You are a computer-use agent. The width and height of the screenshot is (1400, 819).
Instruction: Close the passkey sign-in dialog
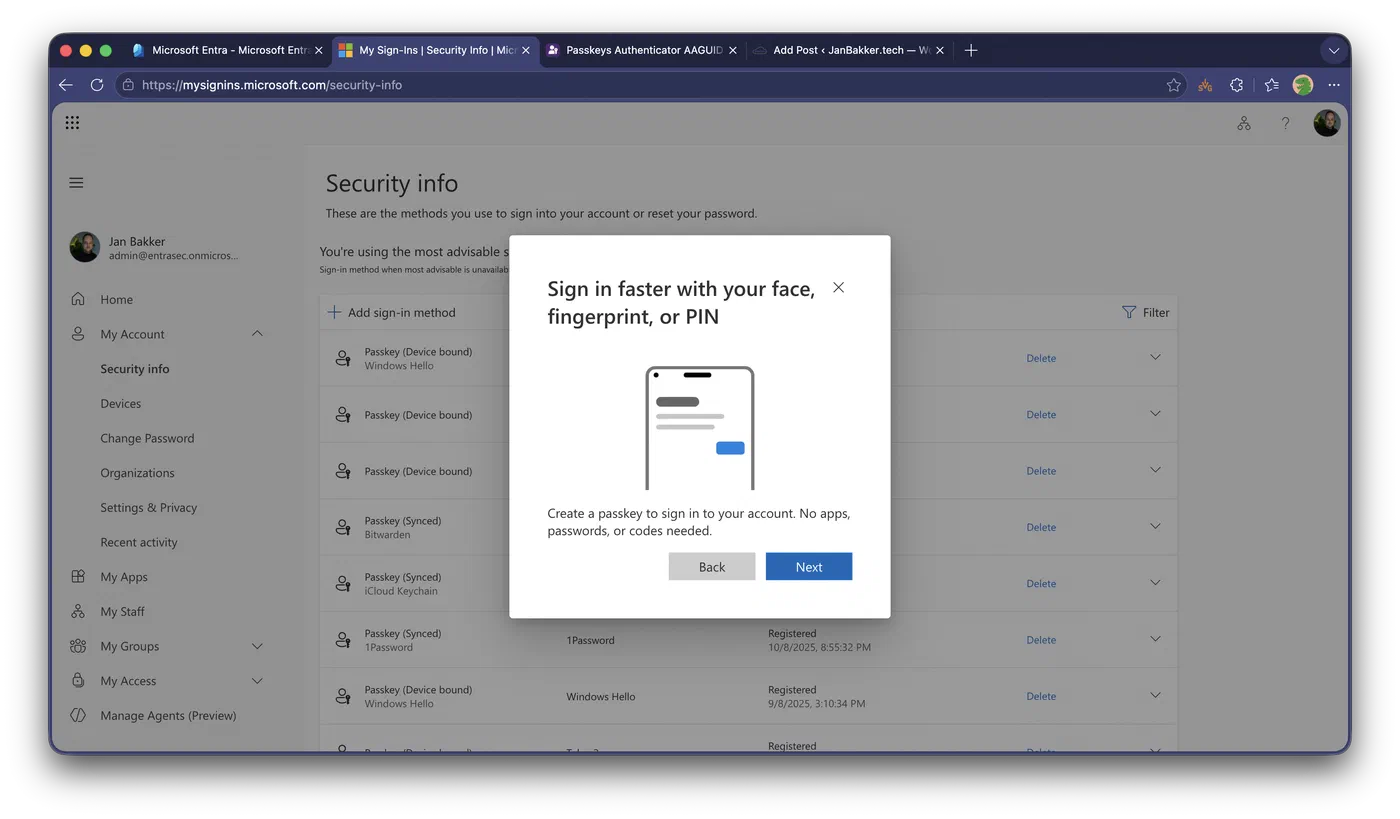[838, 288]
